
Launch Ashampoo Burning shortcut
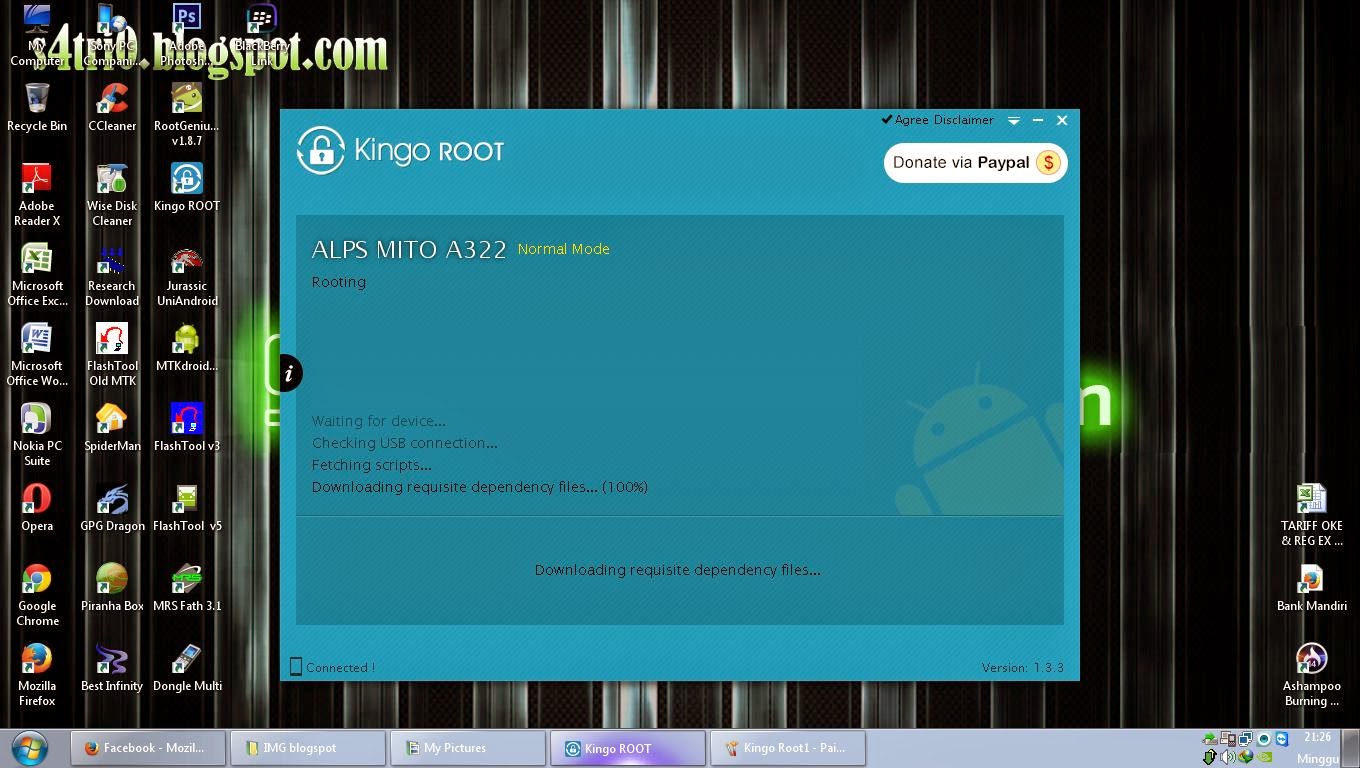[1311, 674]
